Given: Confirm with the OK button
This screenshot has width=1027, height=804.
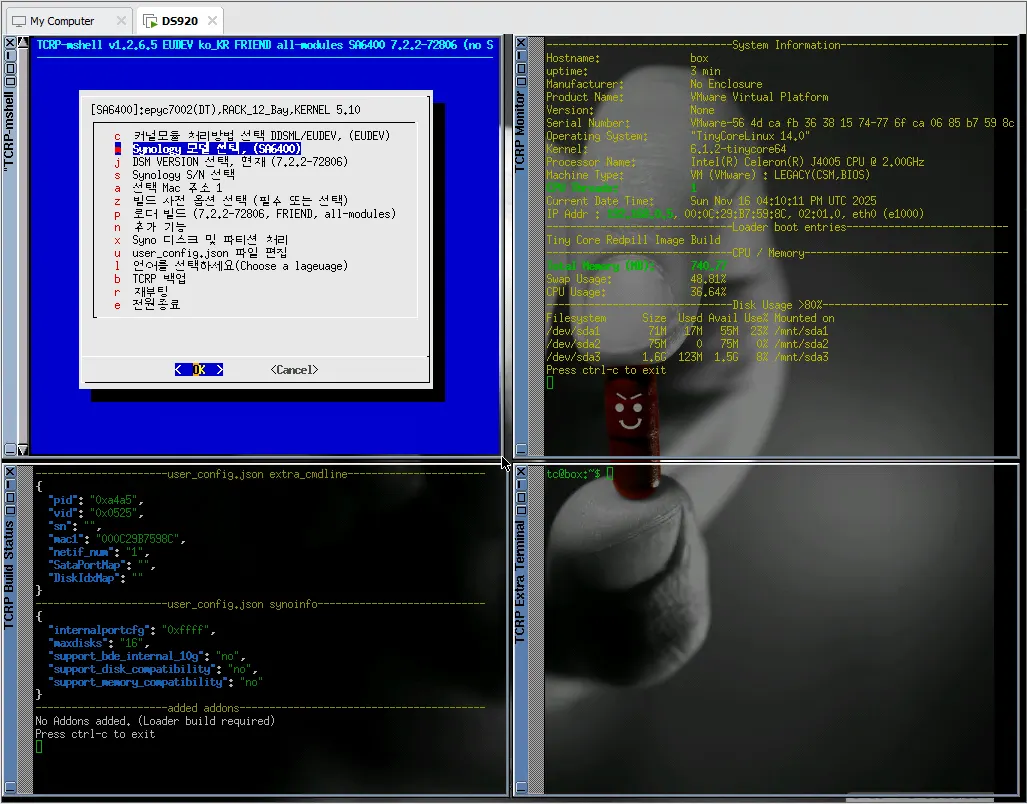Looking at the screenshot, I should click(199, 370).
